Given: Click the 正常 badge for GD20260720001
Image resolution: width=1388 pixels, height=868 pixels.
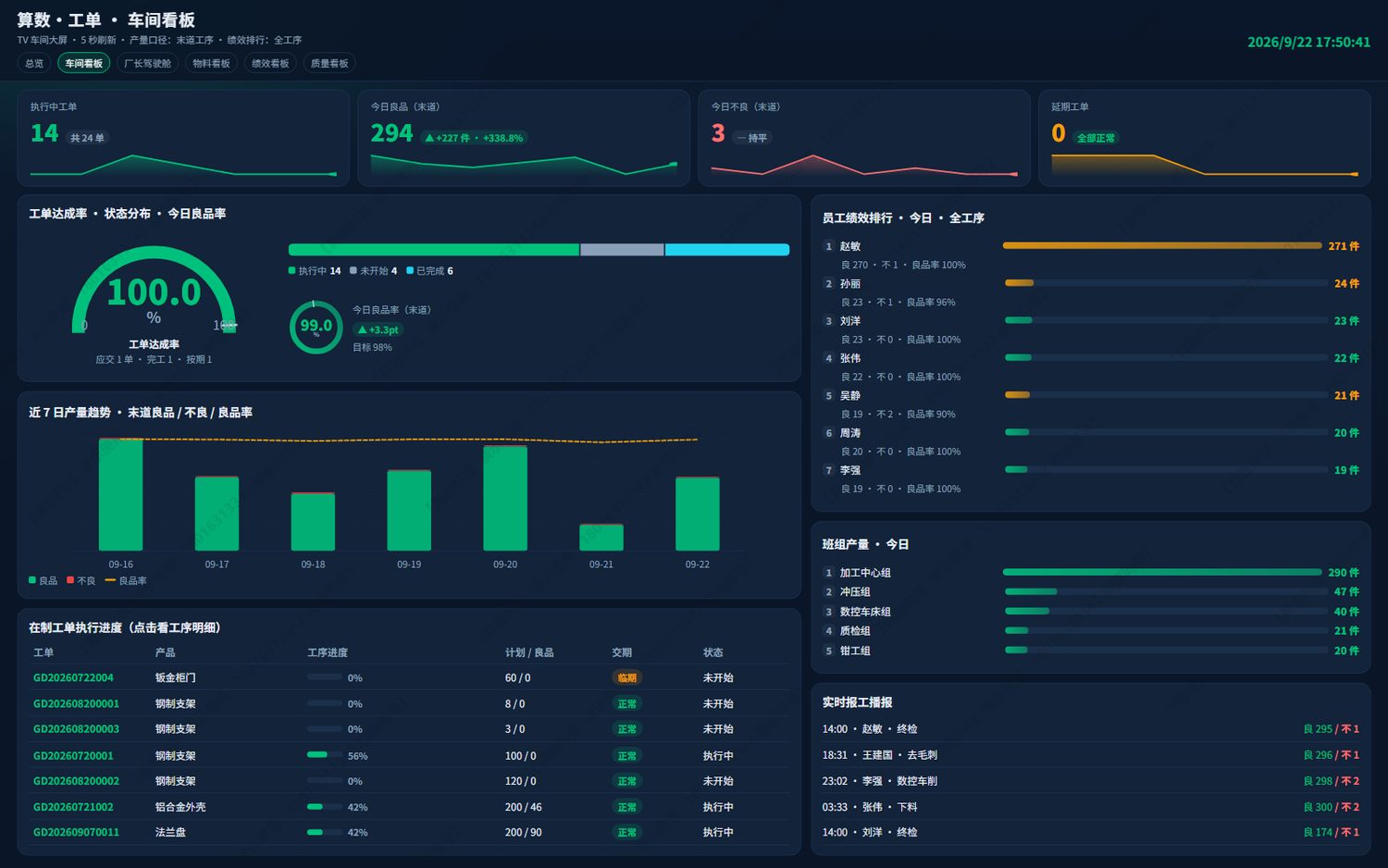Looking at the screenshot, I should pyautogui.click(x=626, y=756).
